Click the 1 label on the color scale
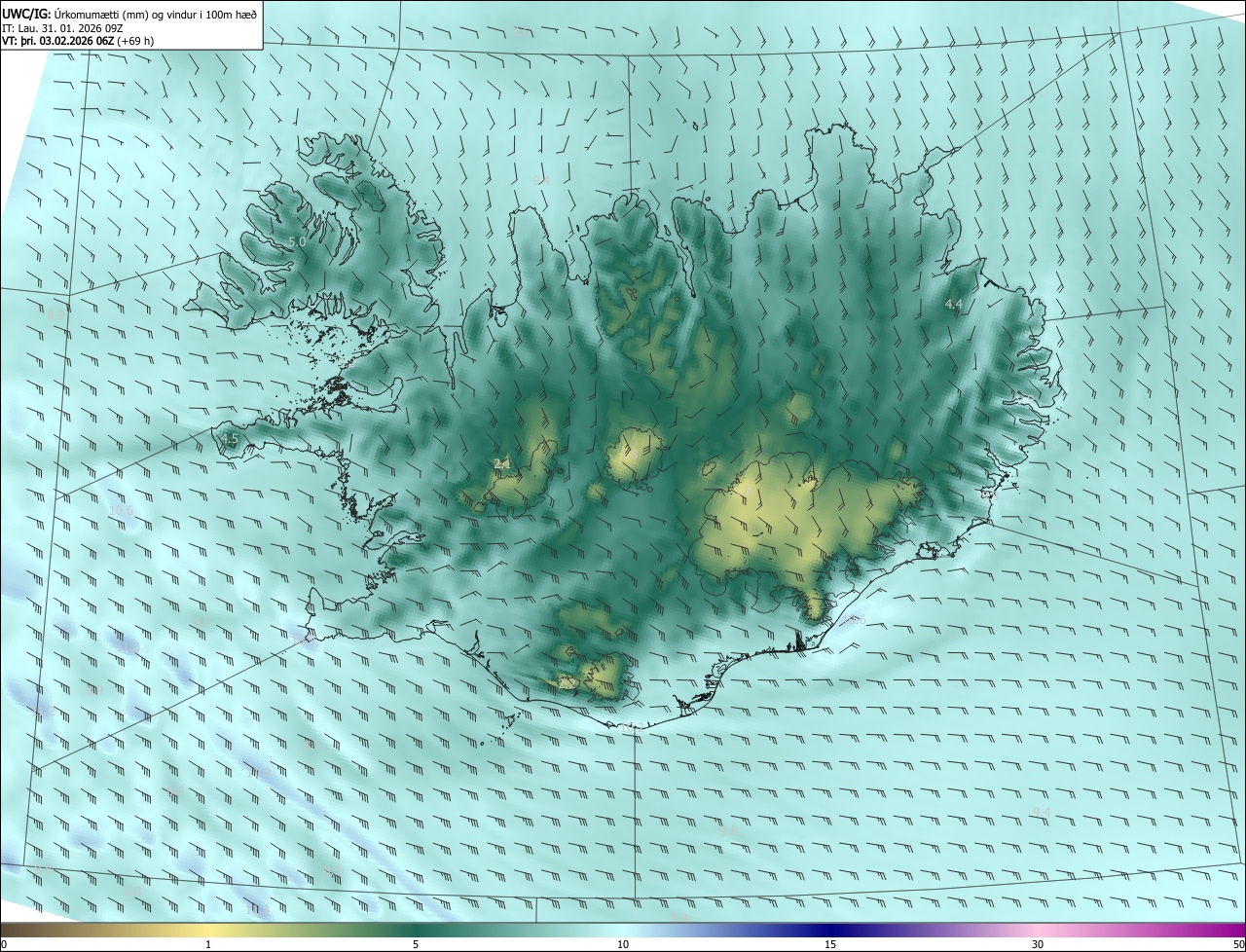 click(208, 944)
